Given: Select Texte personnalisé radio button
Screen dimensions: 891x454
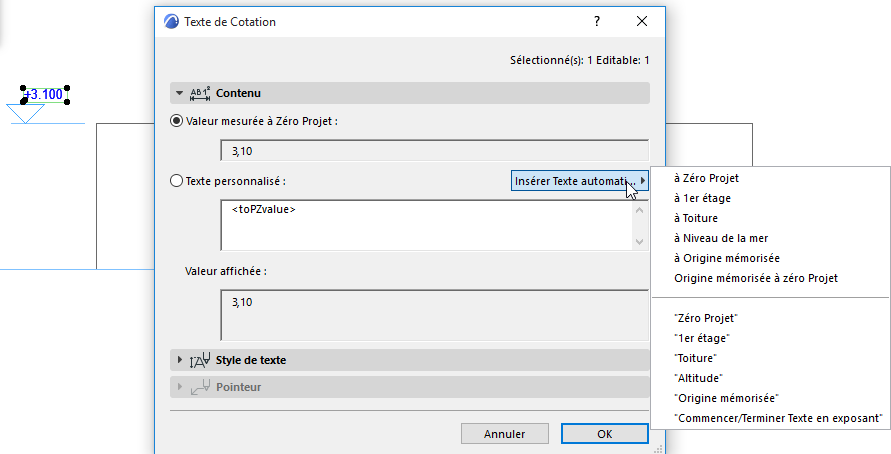Looking at the screenshot, I should [x=177, y=181].
